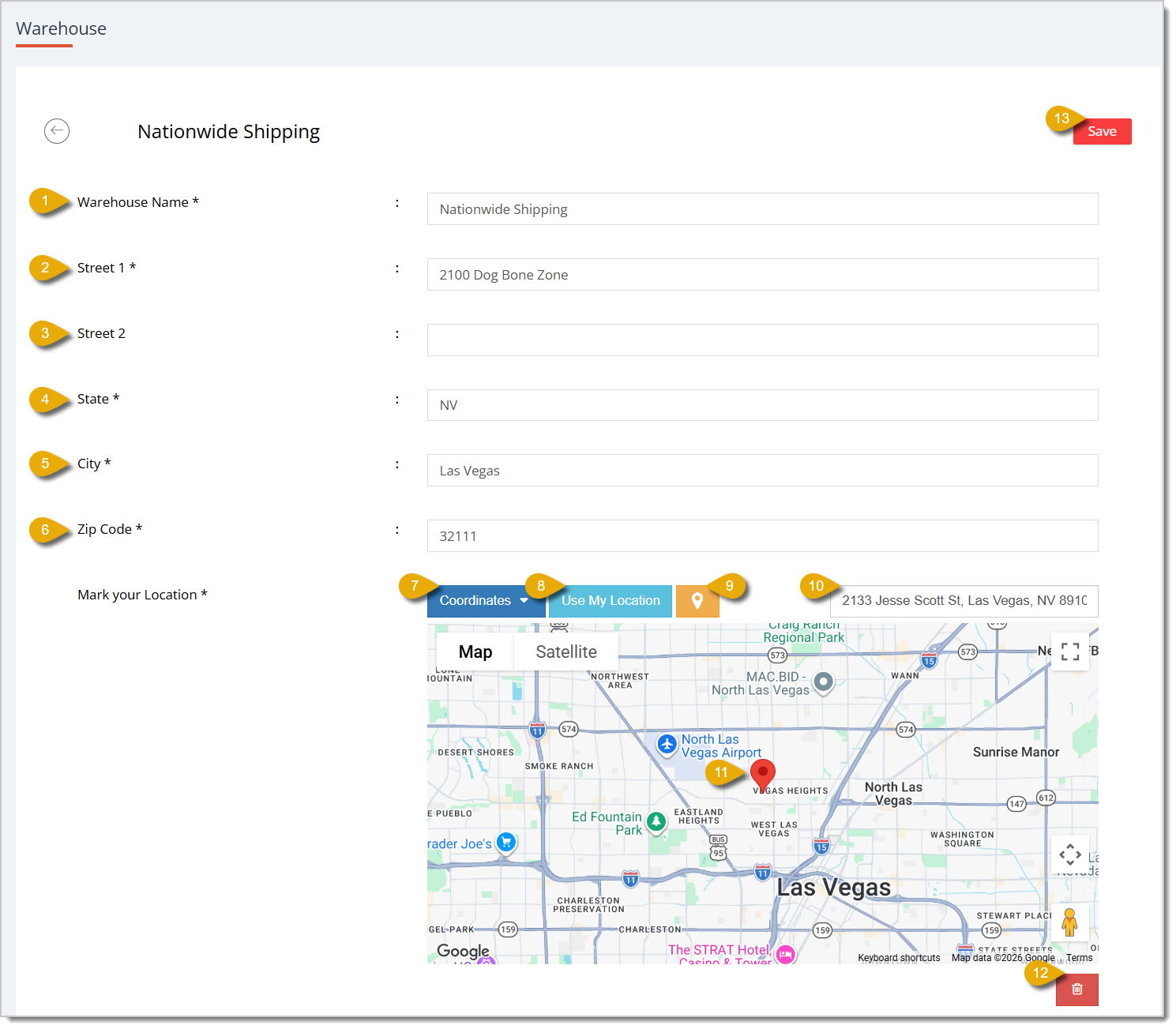This screenshot has height=1029, width=1176.
Task: Edit the Warehouse Name field
Action: (x=762, y=209)
